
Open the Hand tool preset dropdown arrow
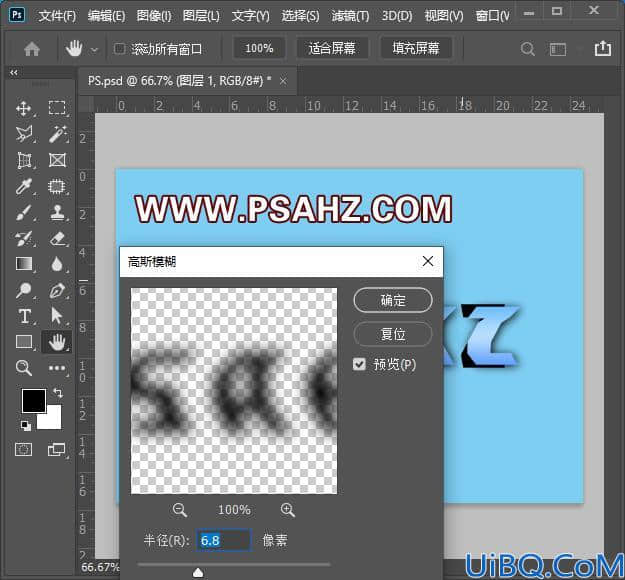point(94,50)
